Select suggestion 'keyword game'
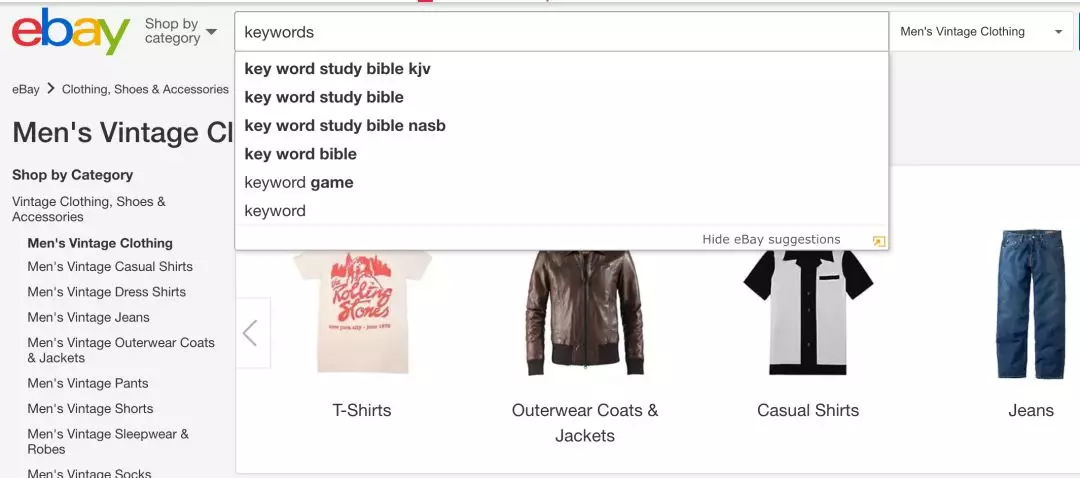 point(299,183)
